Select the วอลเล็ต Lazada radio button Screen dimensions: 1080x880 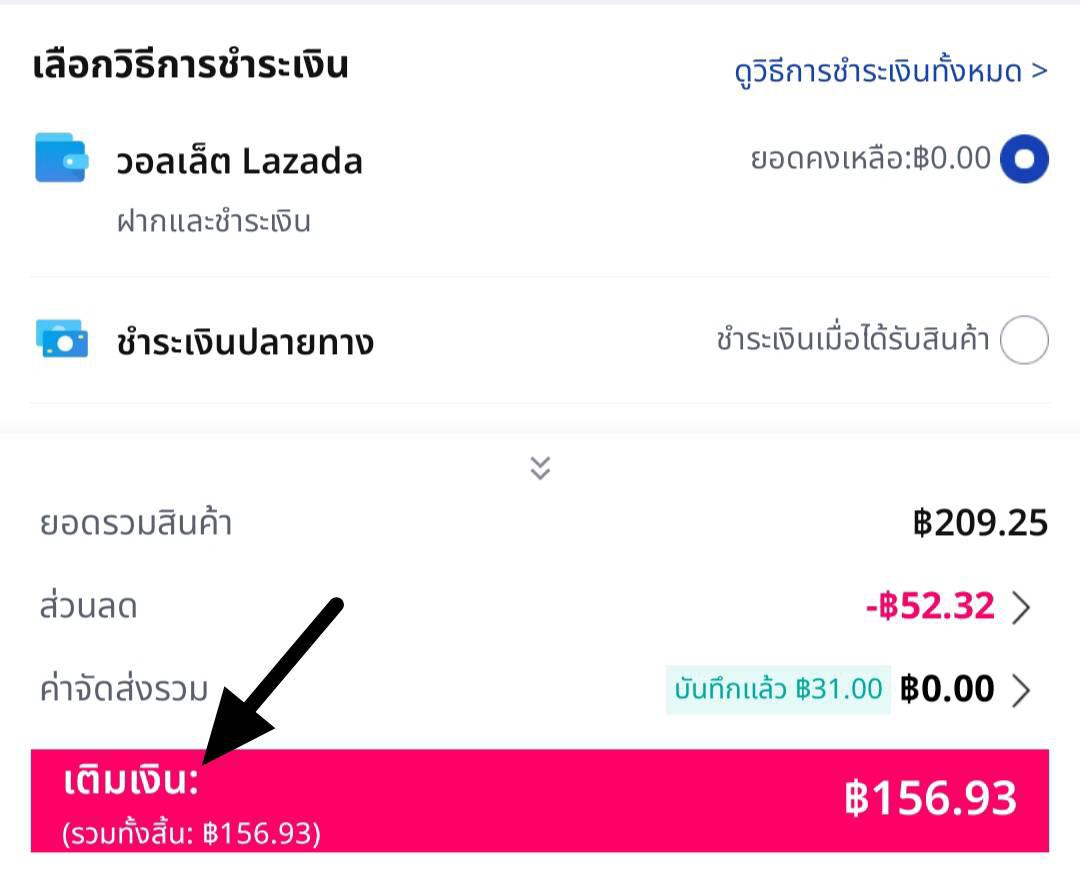click(x=1024, y=159)
